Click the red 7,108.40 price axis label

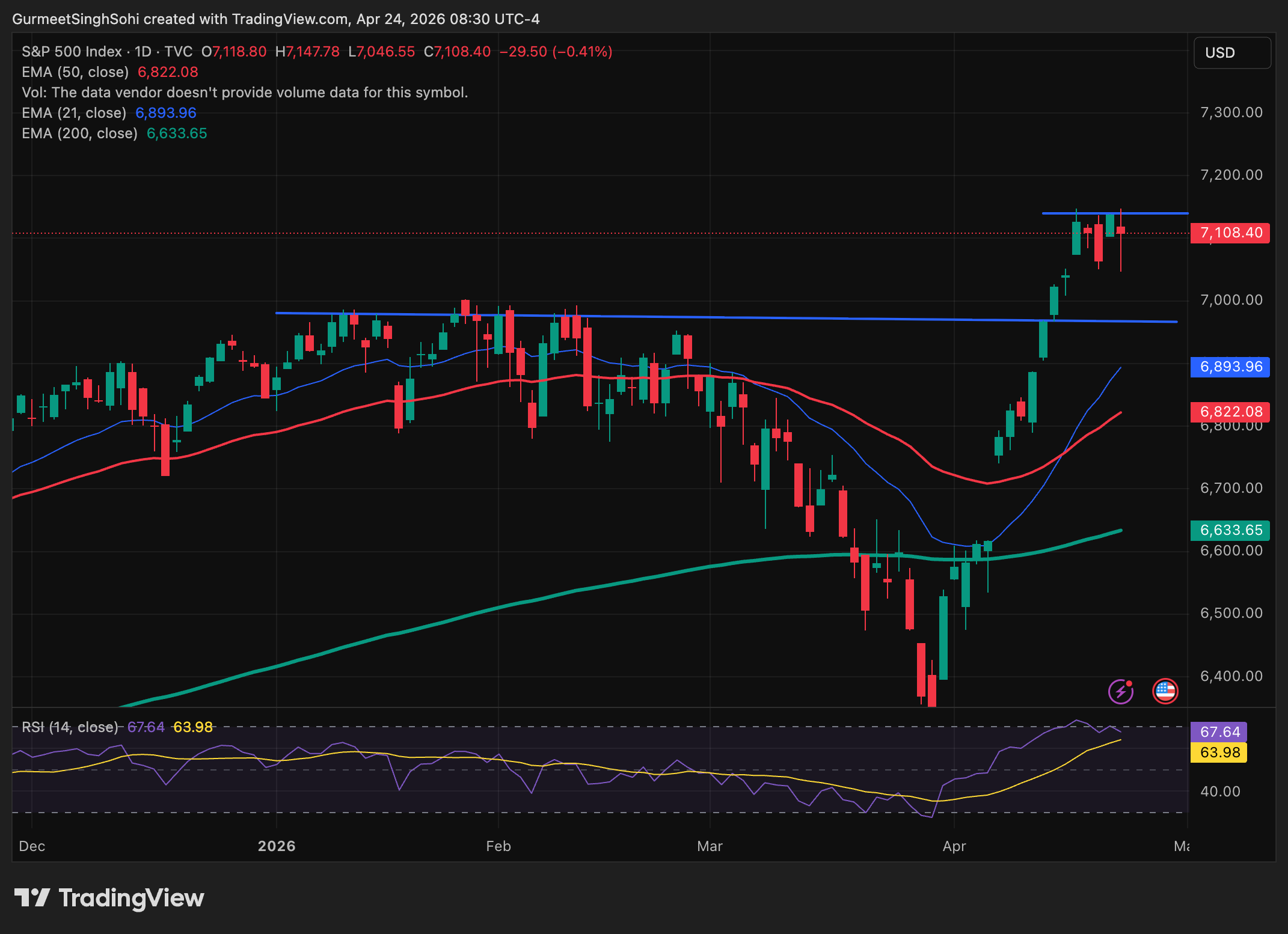point(1230,233)
